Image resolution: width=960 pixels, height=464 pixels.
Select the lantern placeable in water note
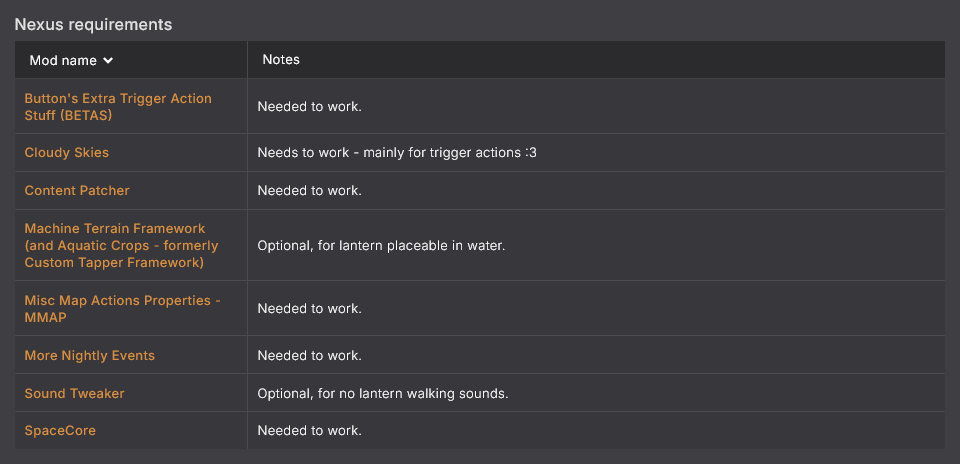tap(381, 245)
